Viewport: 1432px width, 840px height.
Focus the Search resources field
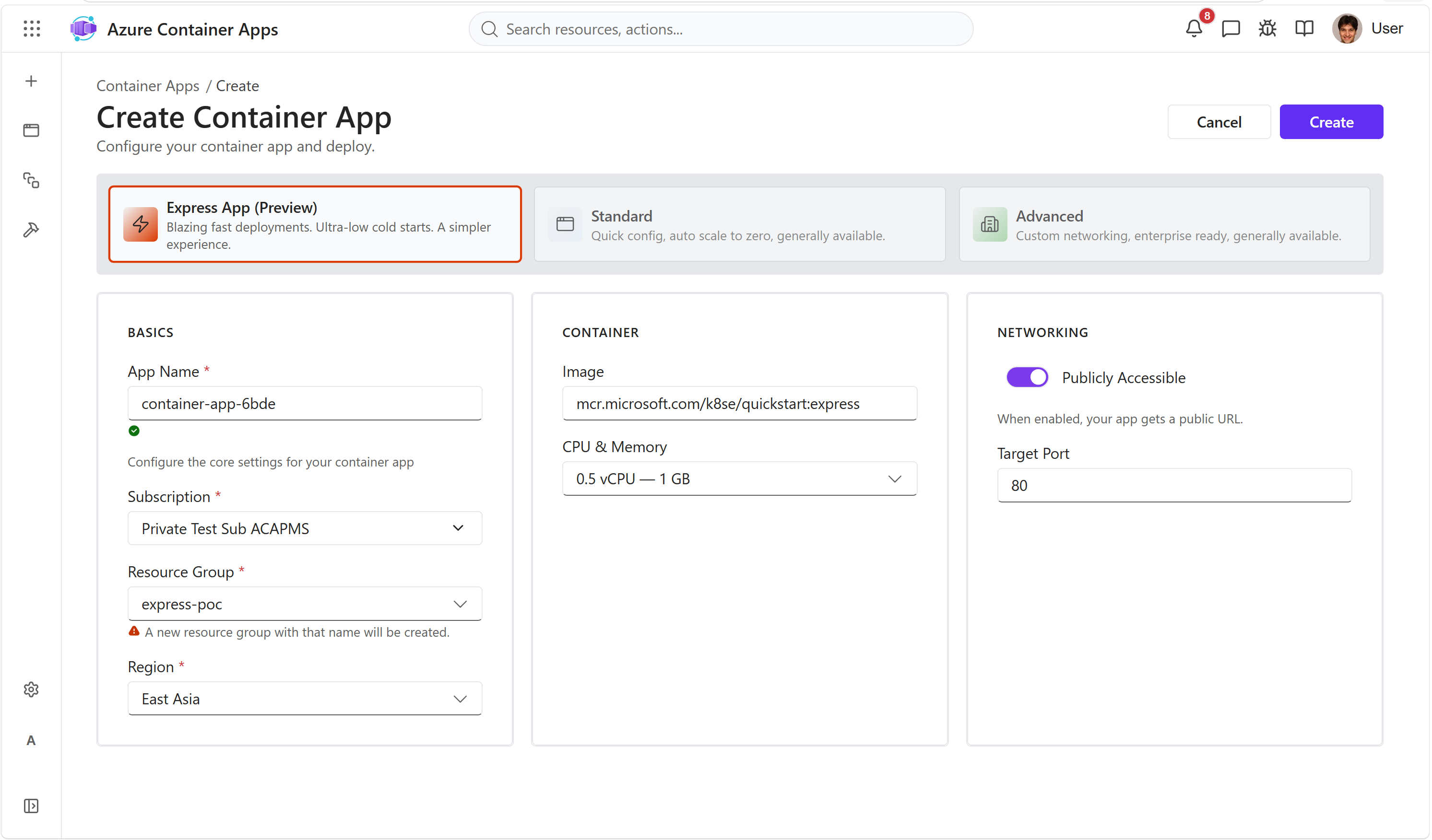pyautogui.click(x=721, y=29)
